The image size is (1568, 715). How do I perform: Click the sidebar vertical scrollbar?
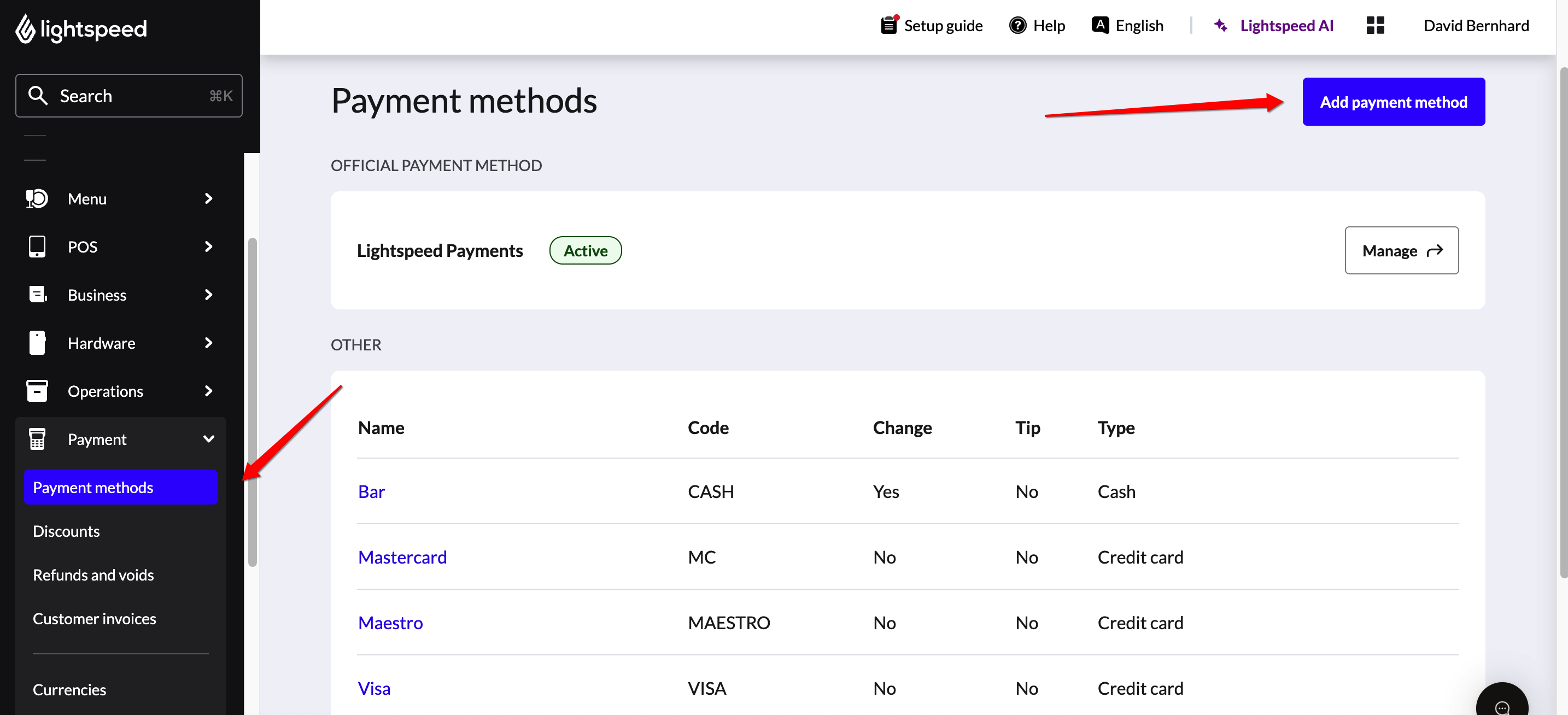coord(252,402)
